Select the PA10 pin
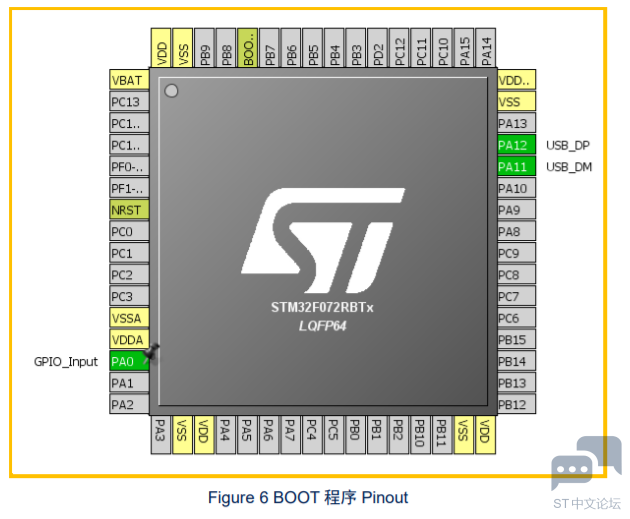The width and height of the screenshot is (630, 519). 516,188
